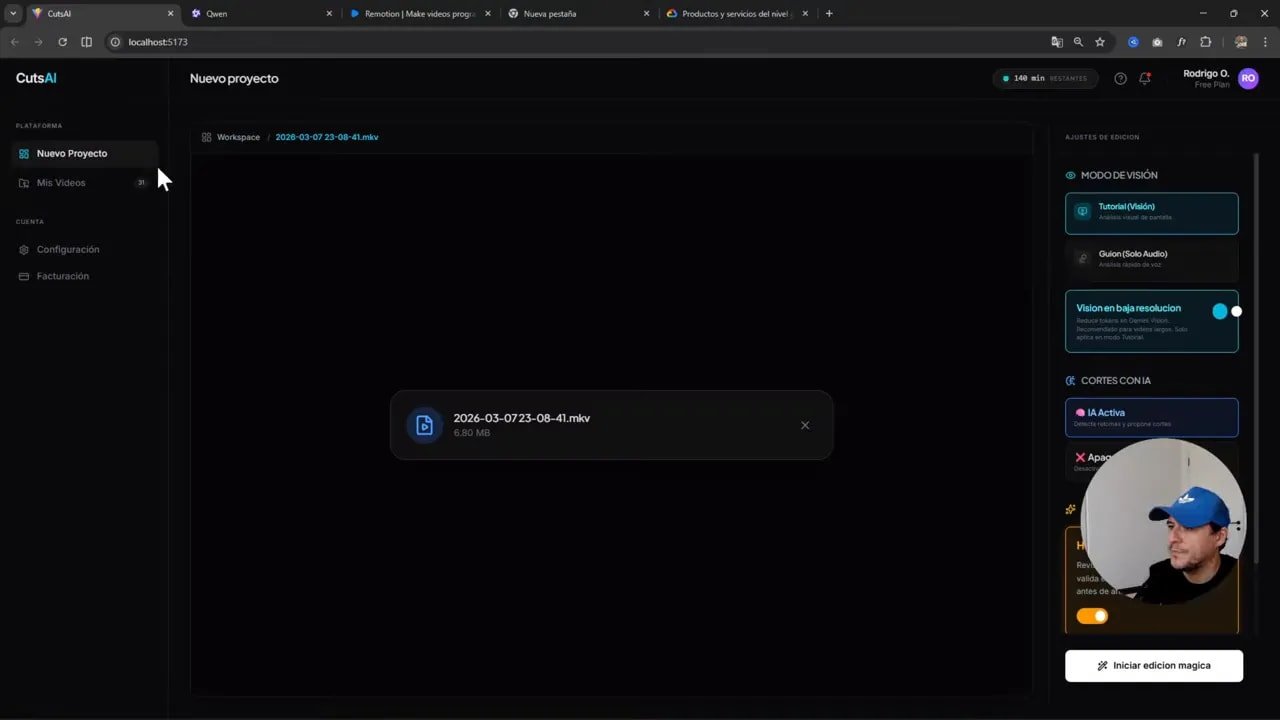
Task: Click the f? font extension icon
Action: click(x=1181, y=42)
